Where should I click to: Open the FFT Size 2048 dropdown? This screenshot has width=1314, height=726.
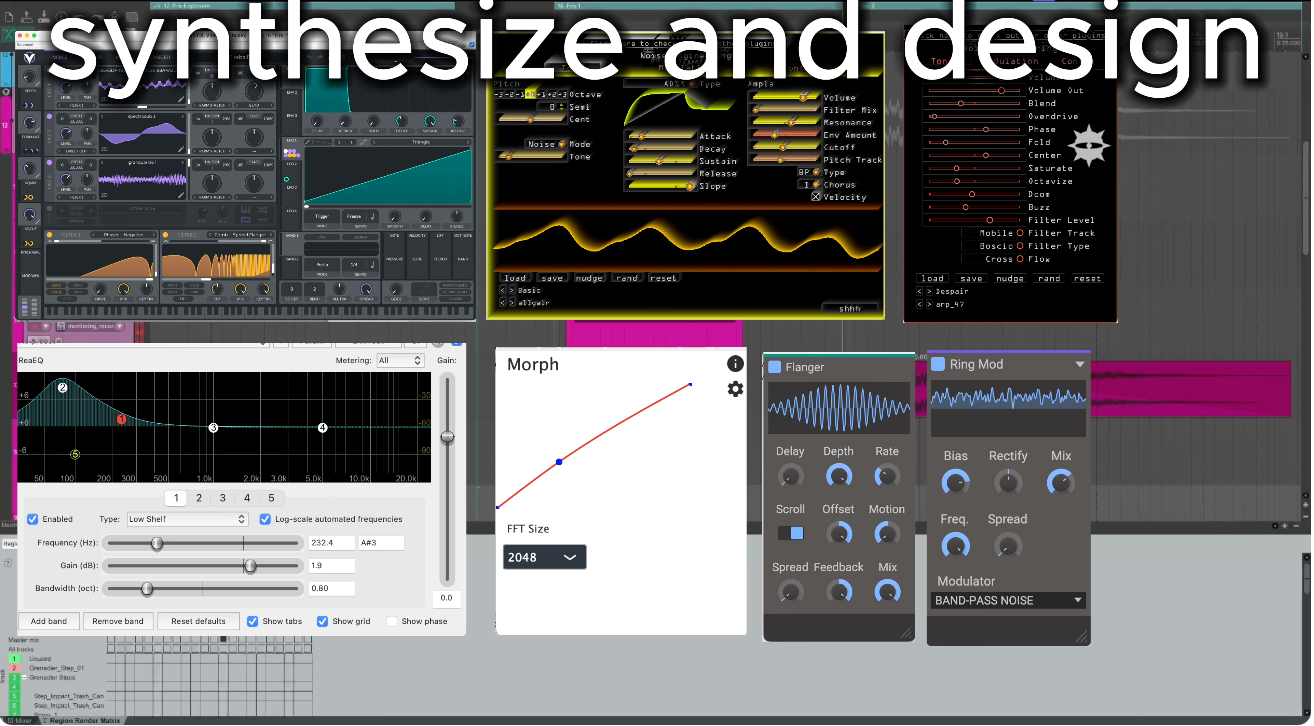[544, 557]
